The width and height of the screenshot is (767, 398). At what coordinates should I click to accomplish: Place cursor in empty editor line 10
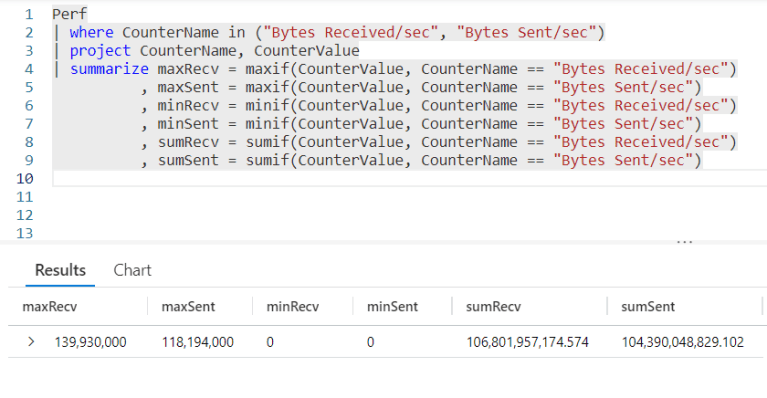click(x=409, y=178)
